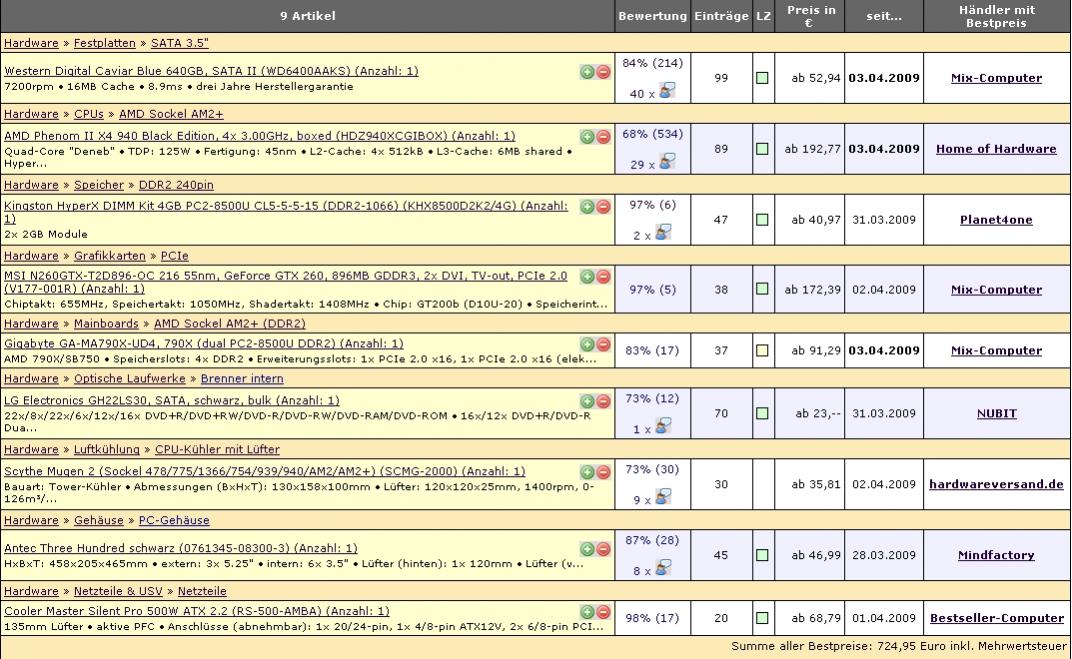Tick LZ checkbox for MSI N260GTX
The width and height of the screenshot is (1072, 659).
point(762,289)
